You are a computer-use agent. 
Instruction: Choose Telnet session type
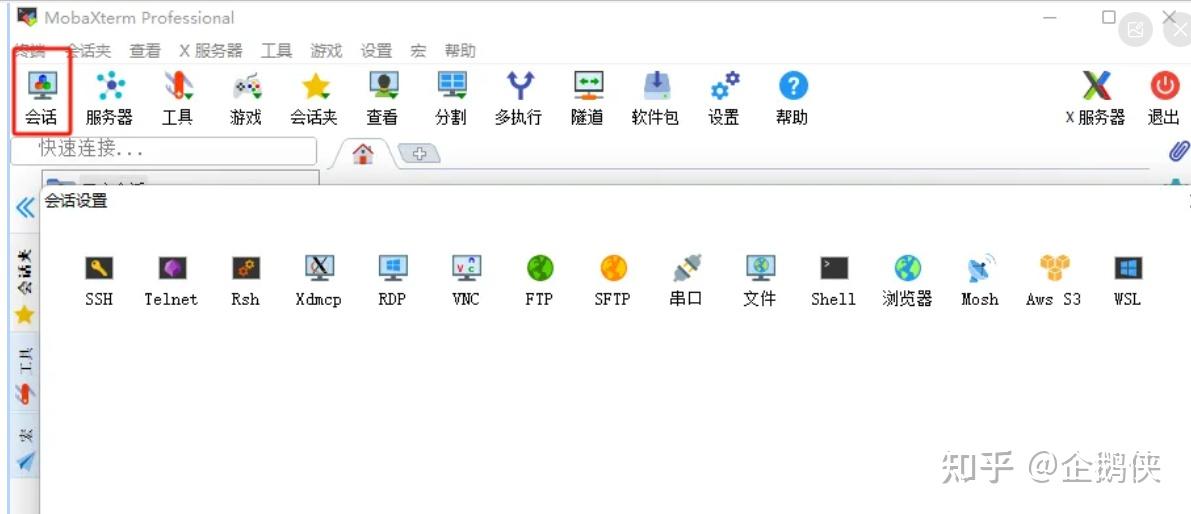(172, 280)
